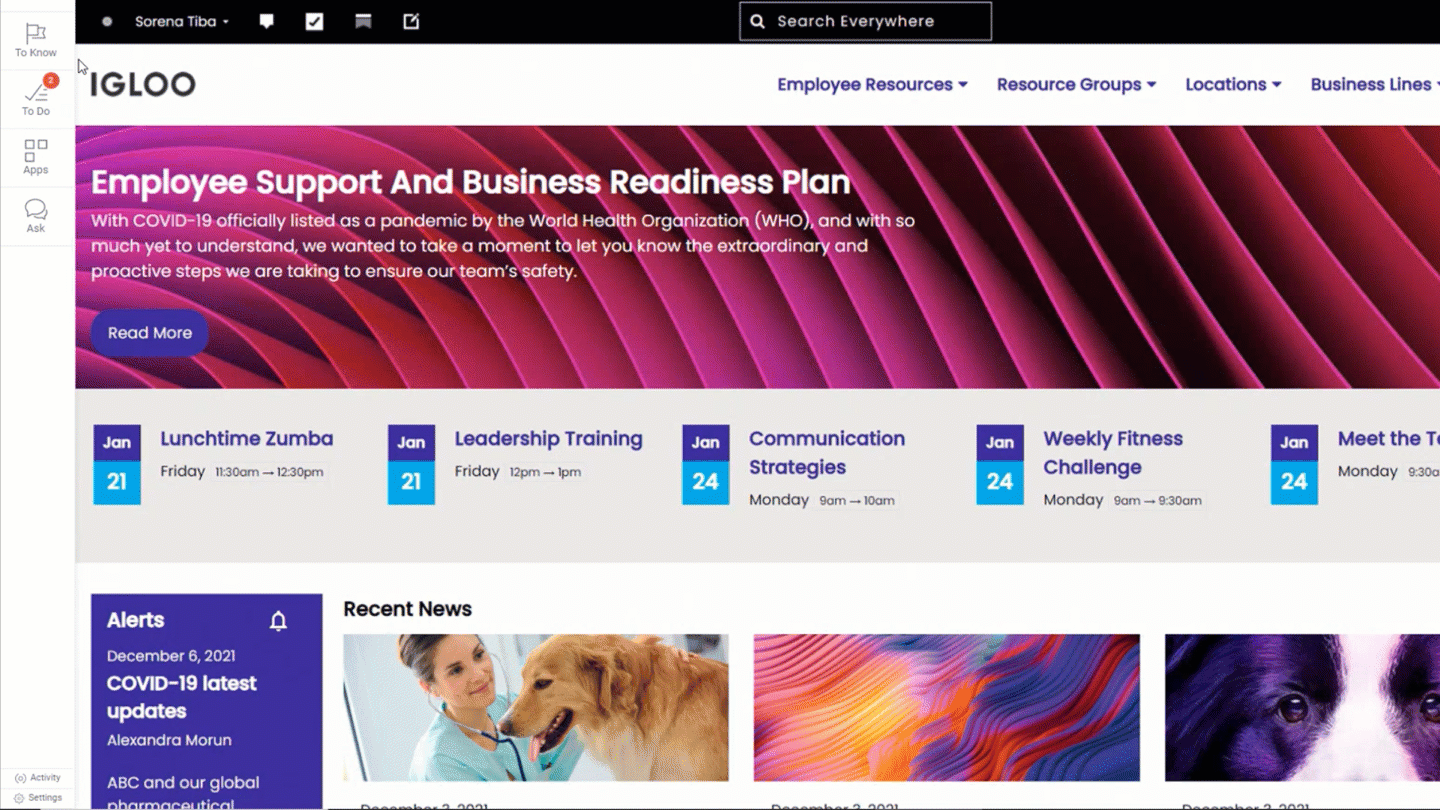
Task: Open the Sorena Tiba user dropdown
Action: pos(181,21)
